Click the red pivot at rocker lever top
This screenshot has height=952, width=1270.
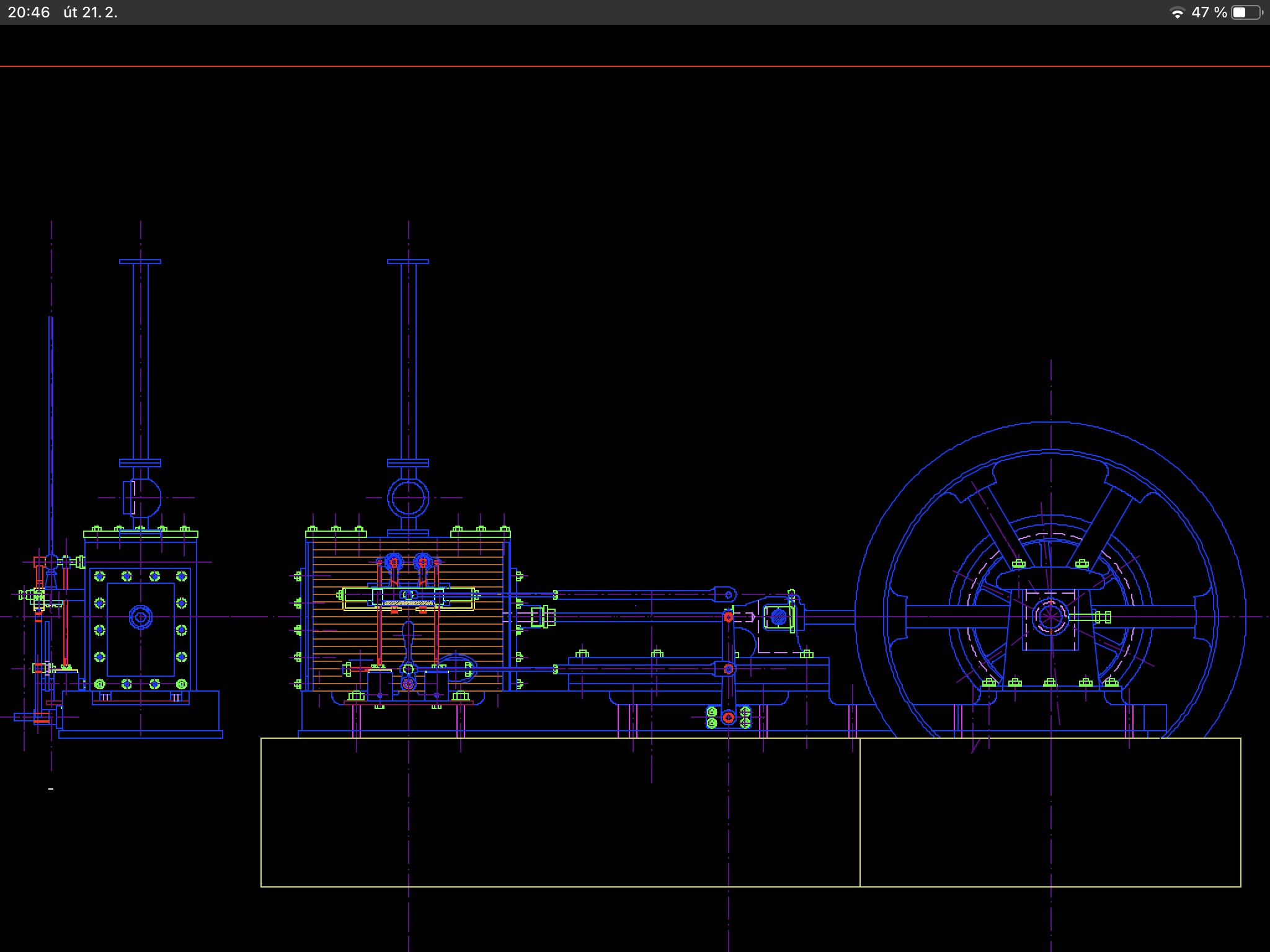tap(729, 617)
